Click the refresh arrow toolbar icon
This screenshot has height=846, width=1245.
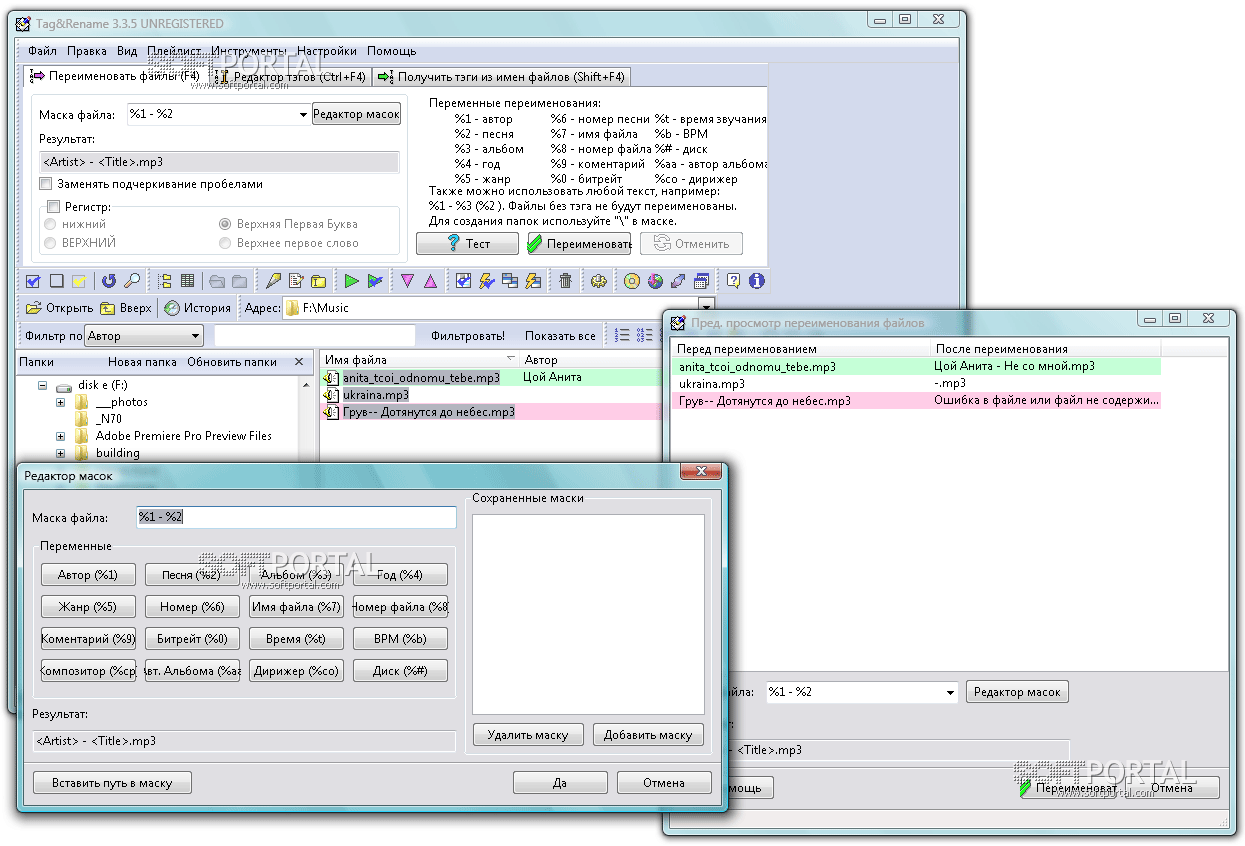pyautogui.click(x=109, y=281)
